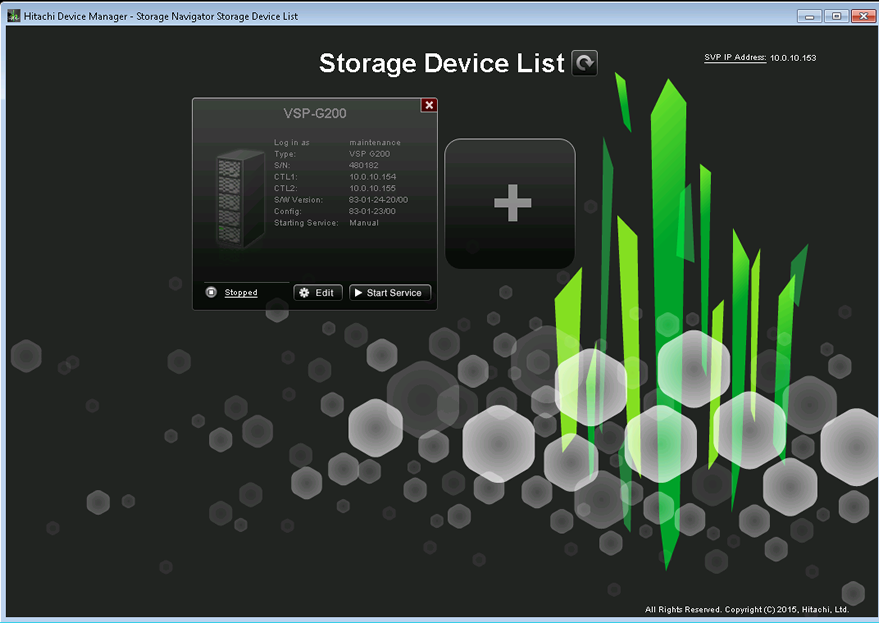Open the Edit settings for VSP-G200

coord(318,292)
